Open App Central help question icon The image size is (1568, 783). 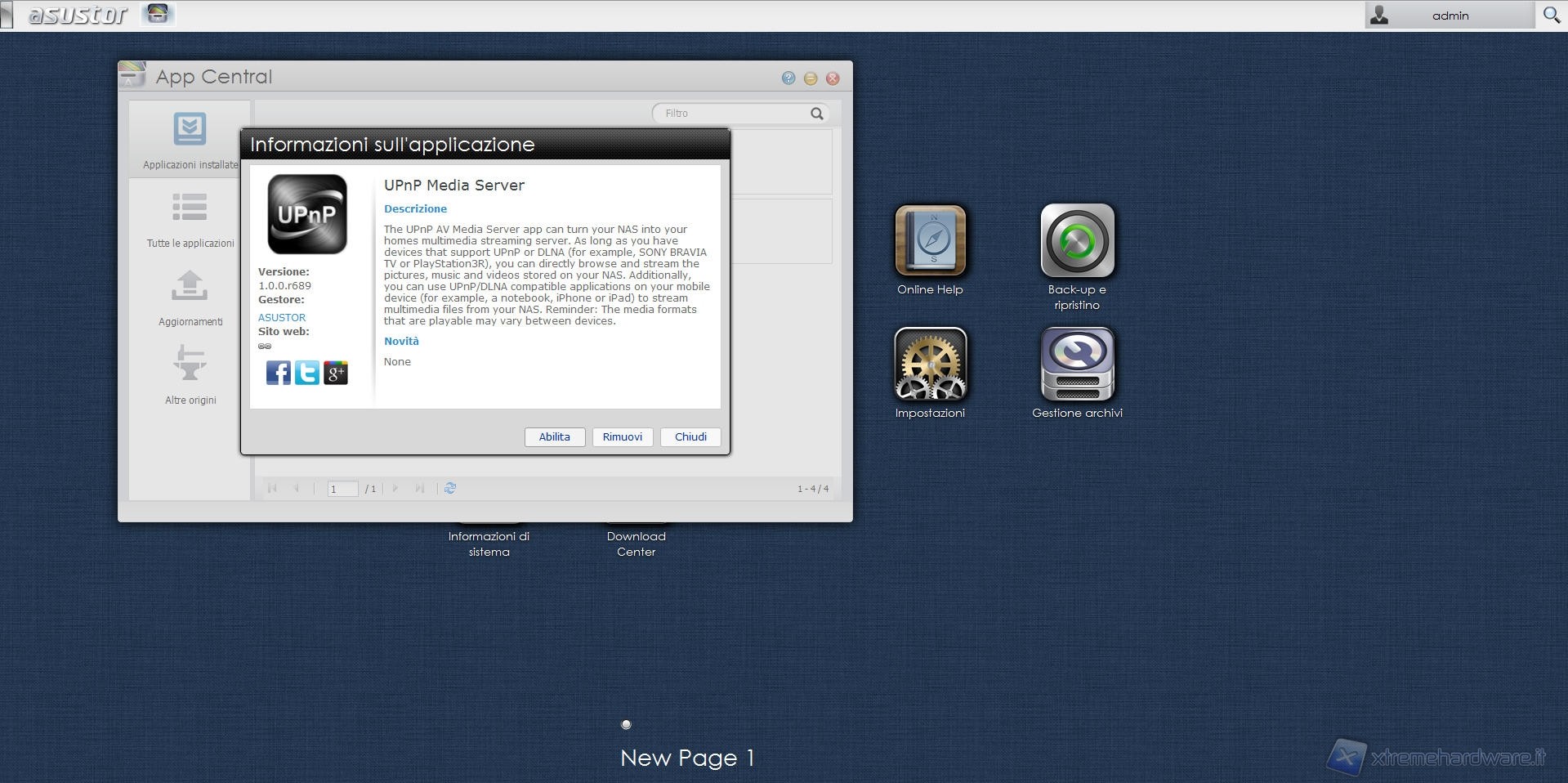(788, 78)
